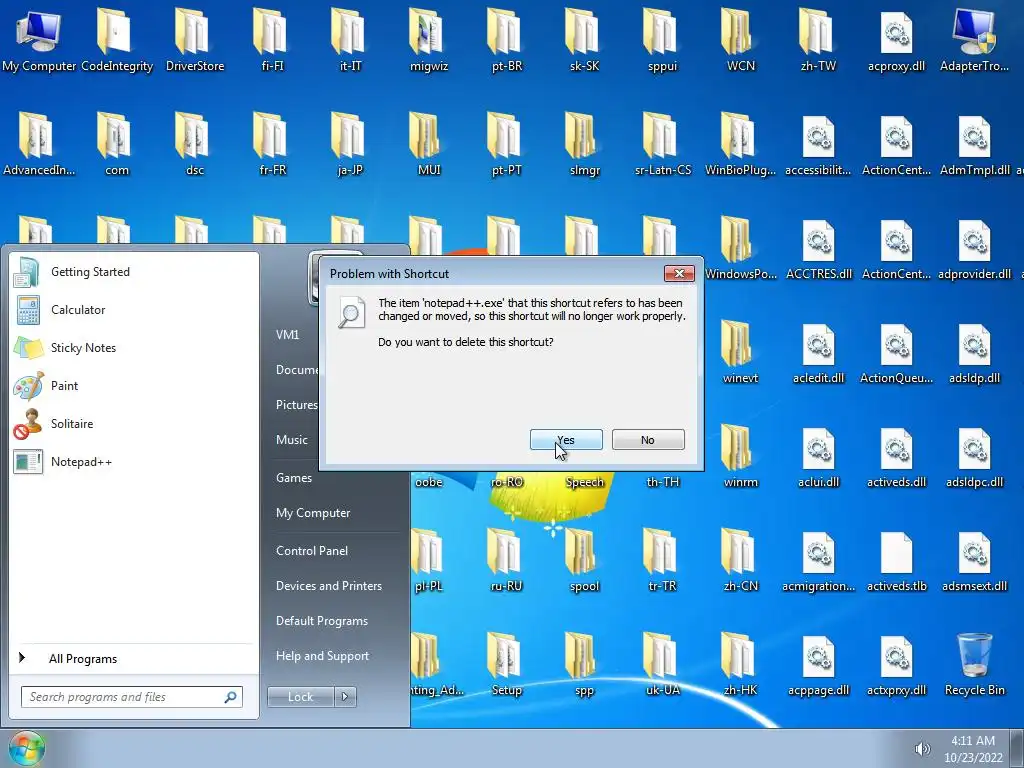This screenshot has width=1024, height=768.
Task: Select the ja-JP folder icon
Action: (x=350, y=144)
